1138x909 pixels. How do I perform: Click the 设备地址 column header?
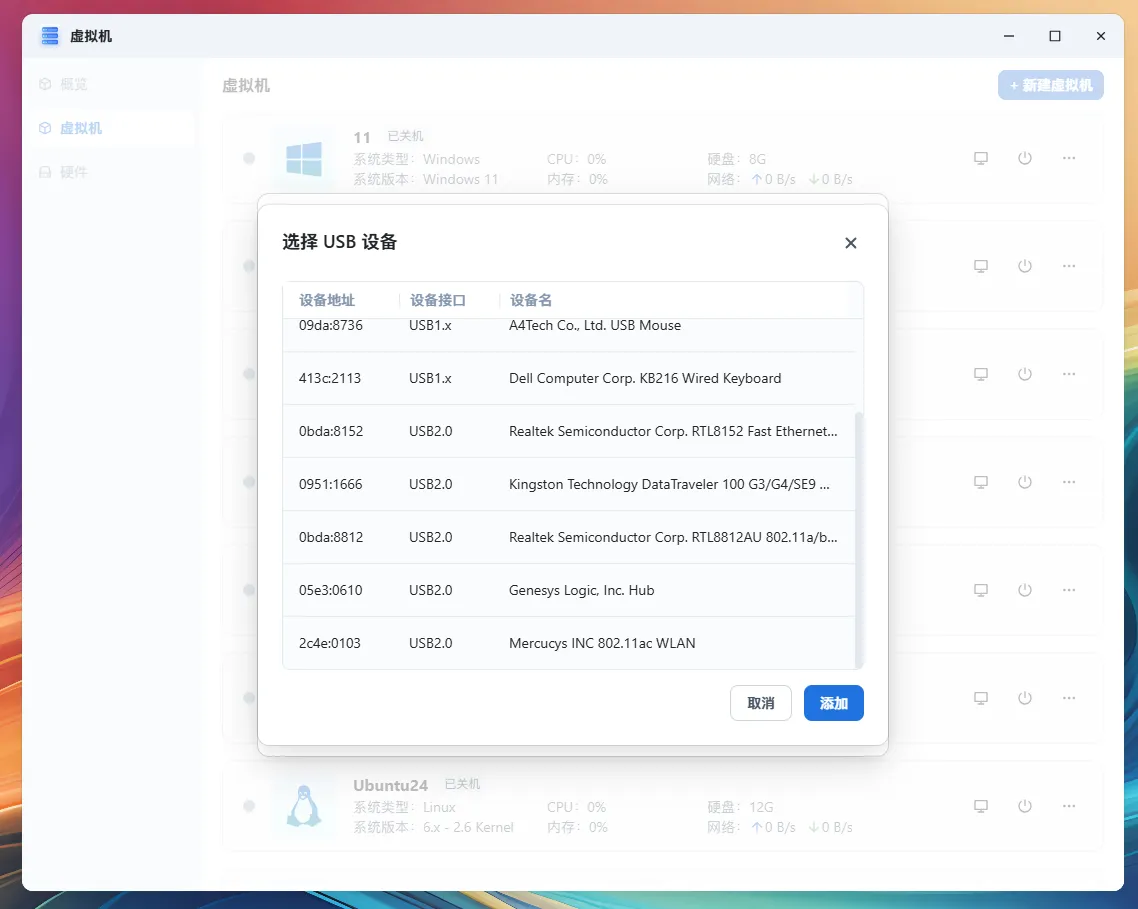pos(327,300)
